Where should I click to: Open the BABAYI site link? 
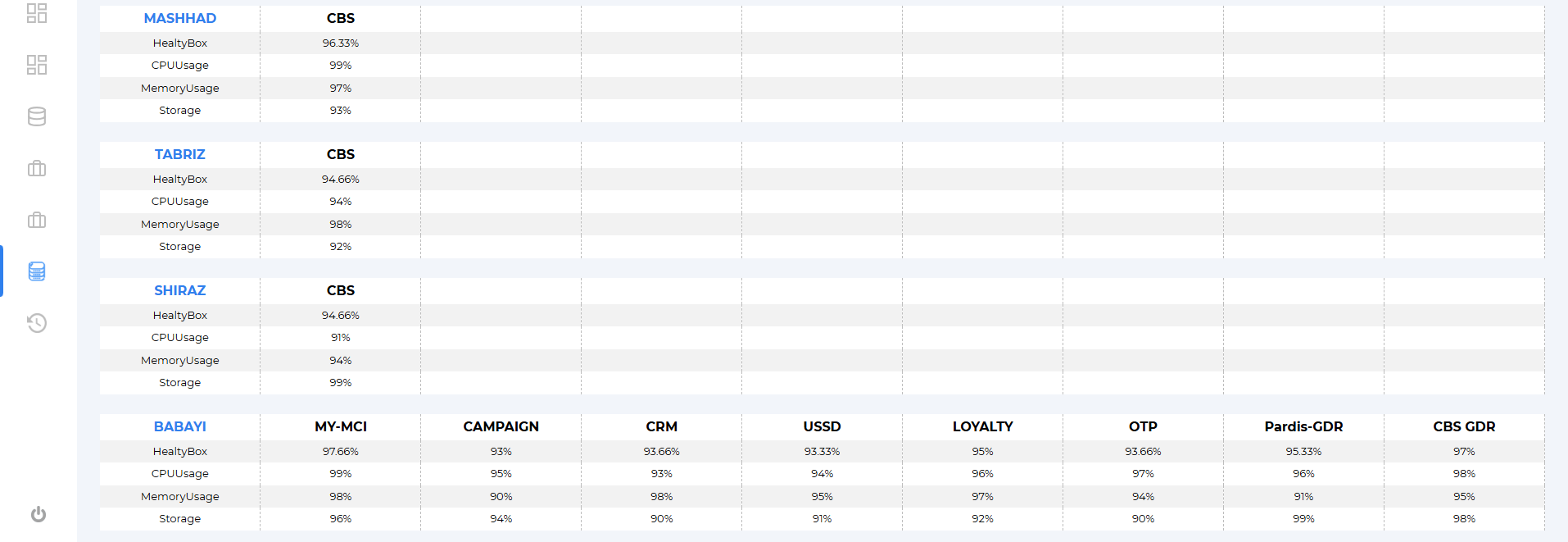(x=180, y=426)
